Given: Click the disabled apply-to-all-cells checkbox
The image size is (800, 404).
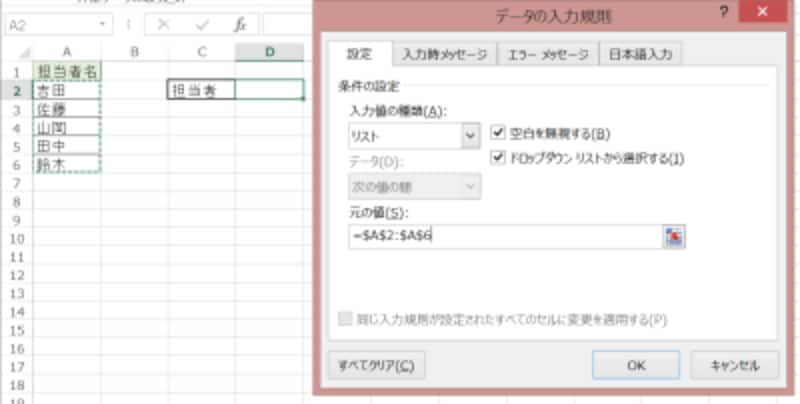Looking at the screenshot, I should pyautogui.click(x=345, y=319).
